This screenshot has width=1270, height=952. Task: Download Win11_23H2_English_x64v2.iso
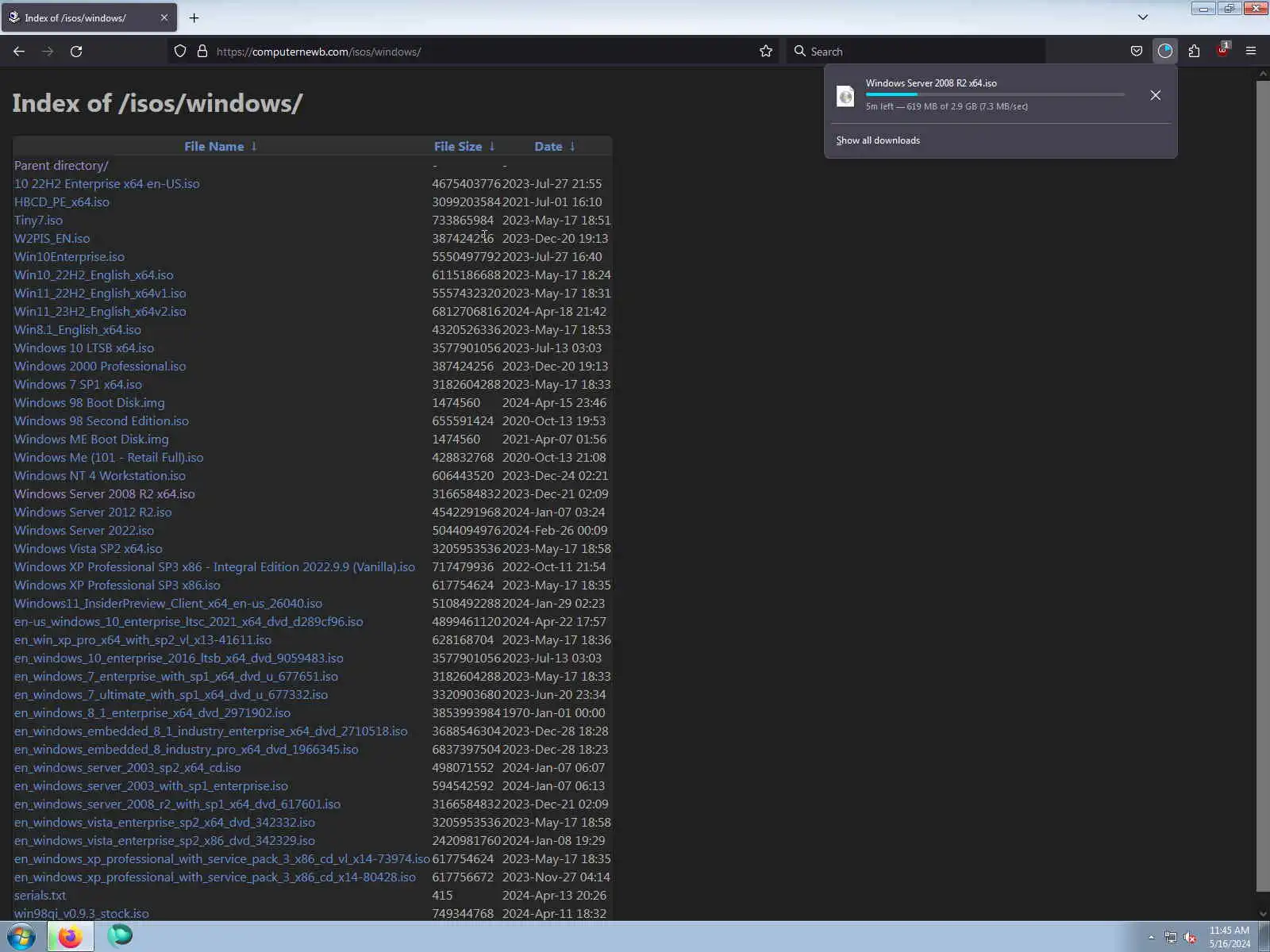click(100, 312)
